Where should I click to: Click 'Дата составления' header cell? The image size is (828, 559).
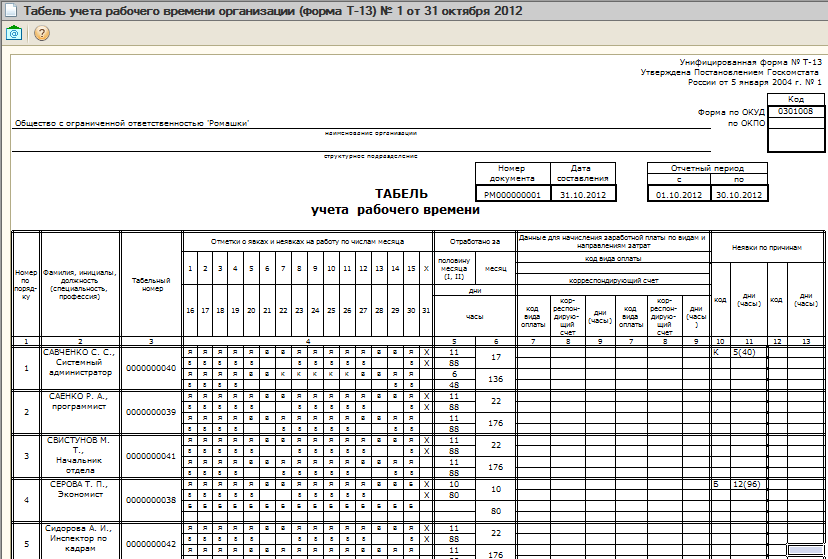pyautogui.click(x=583, y=173)
